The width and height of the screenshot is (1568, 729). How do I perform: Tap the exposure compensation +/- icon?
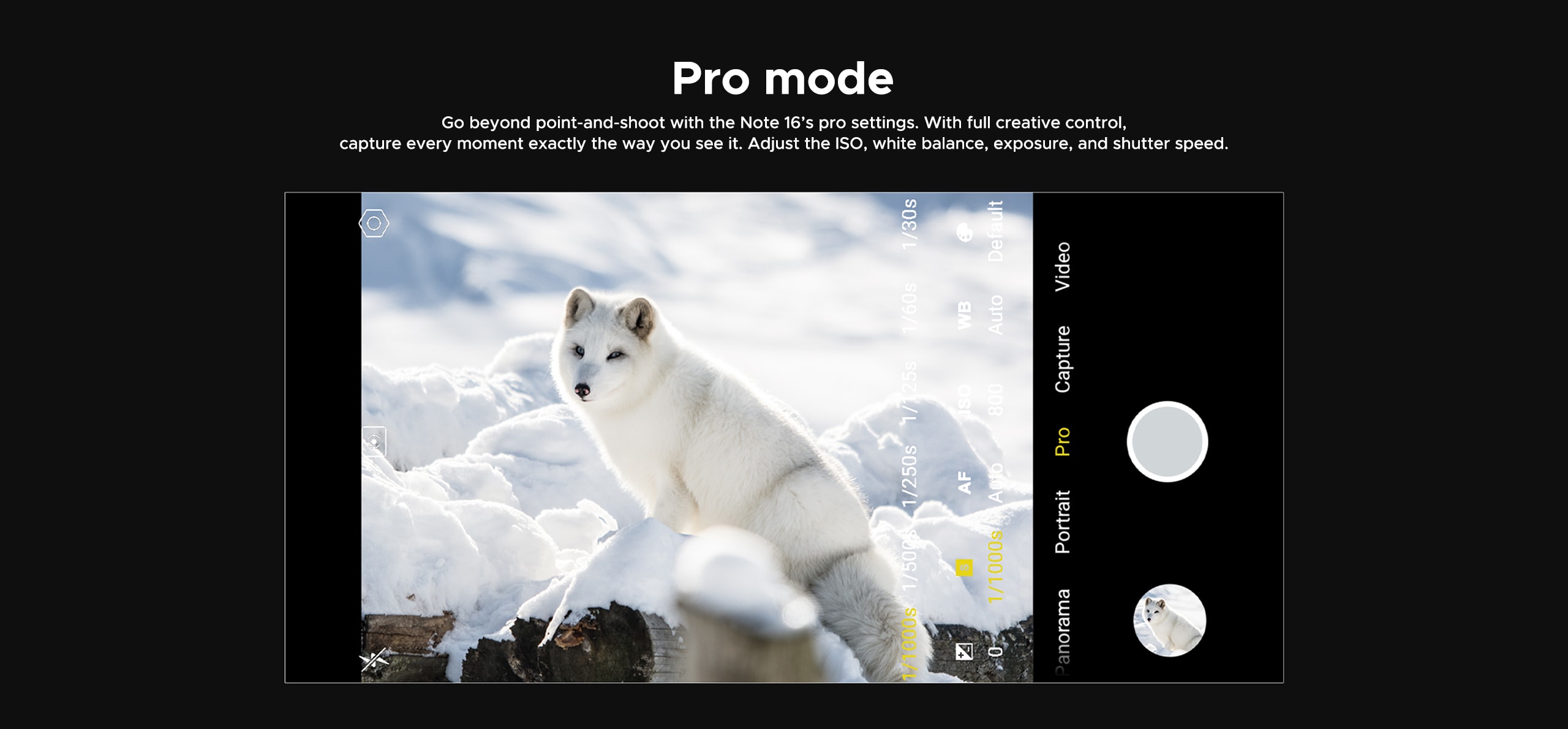[964, 651]
